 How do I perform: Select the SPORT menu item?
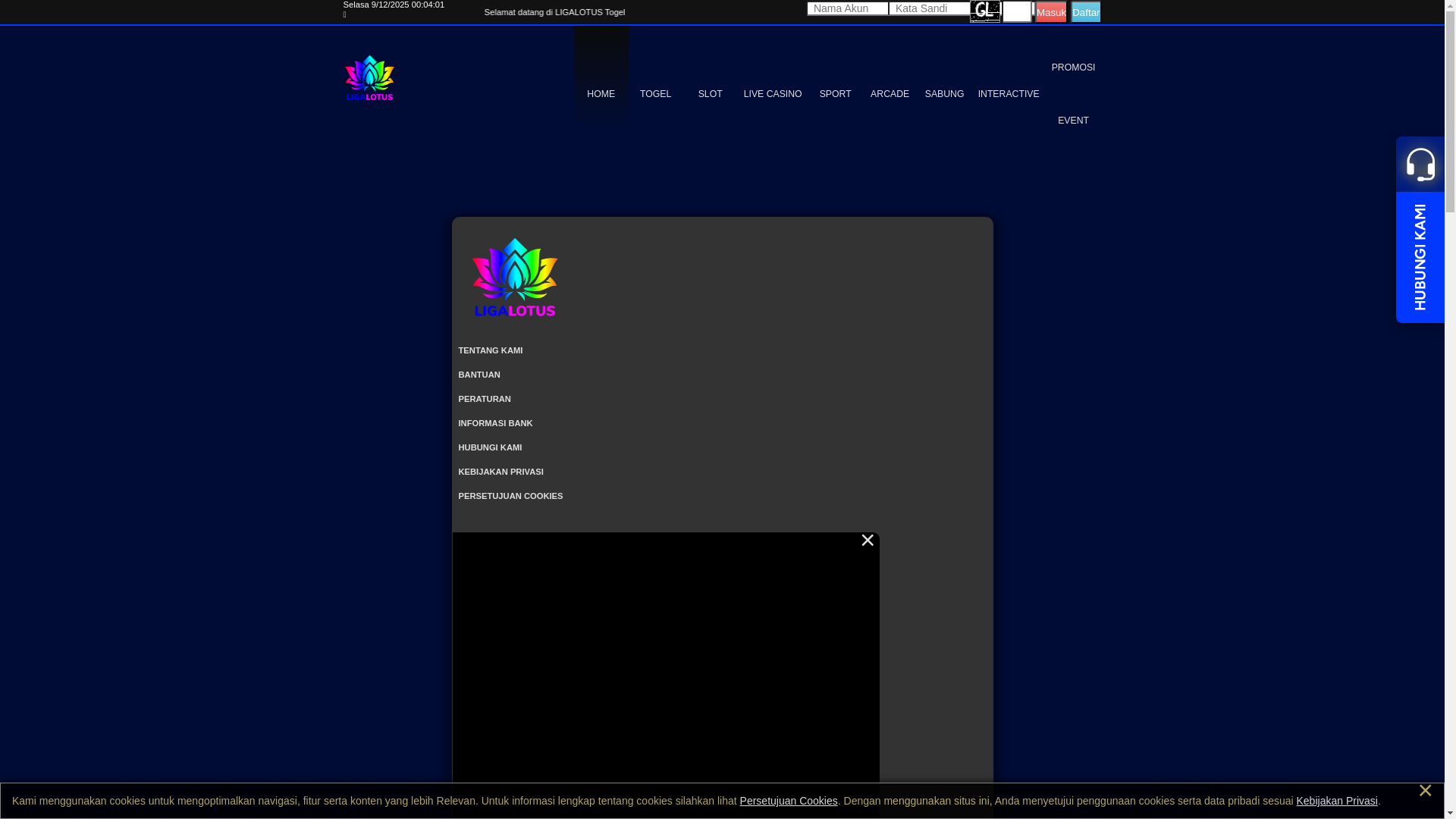(x=835, y=94)
